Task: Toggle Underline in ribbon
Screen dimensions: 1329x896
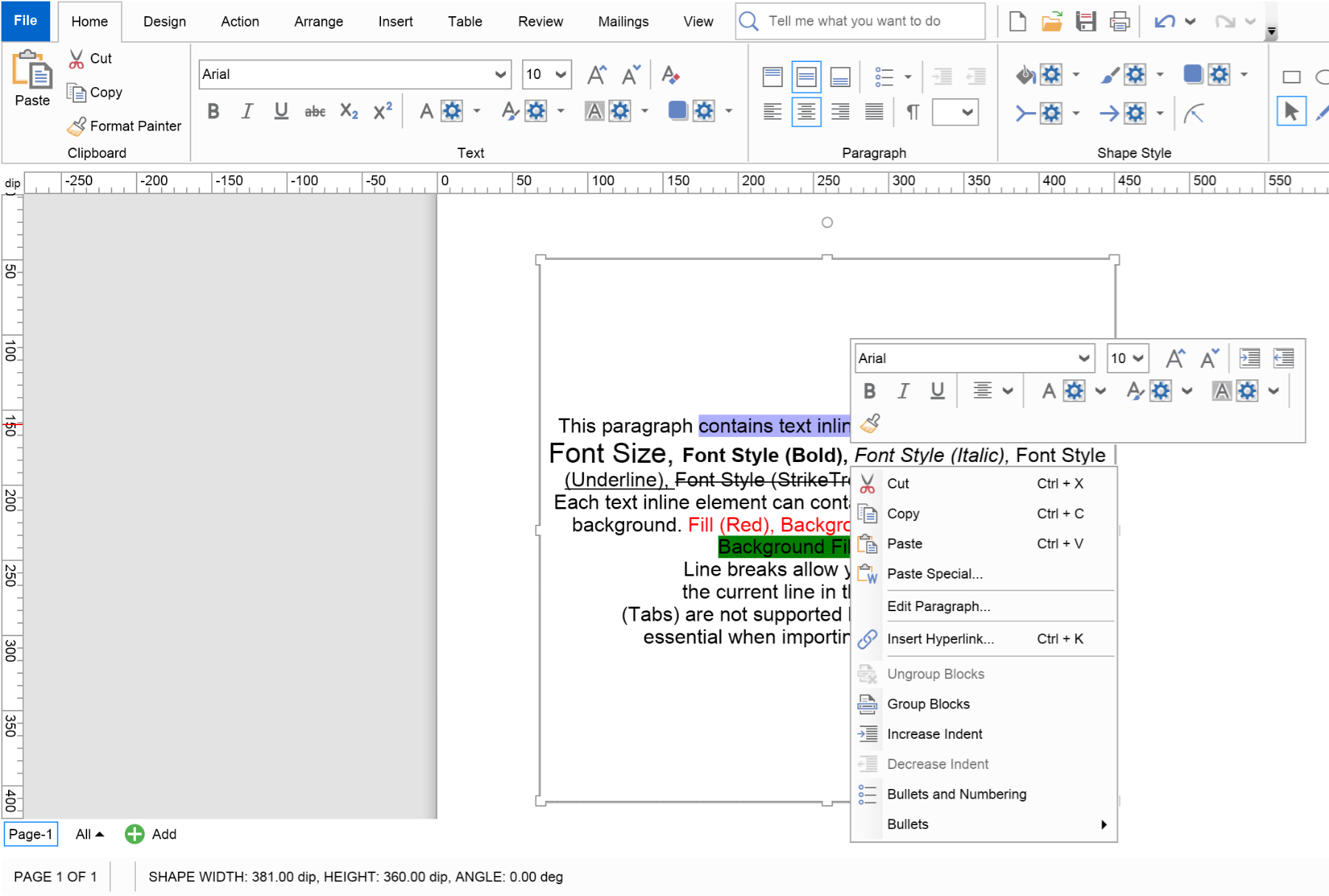Action: (281, 111)
